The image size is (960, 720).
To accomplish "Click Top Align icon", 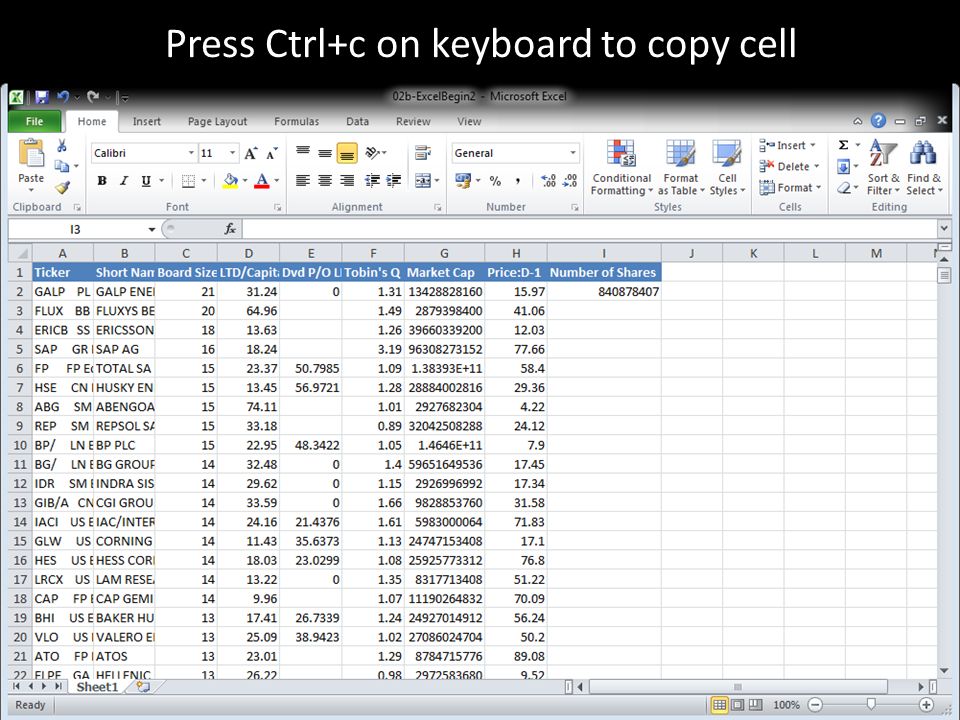I will (x=302, y=152).
